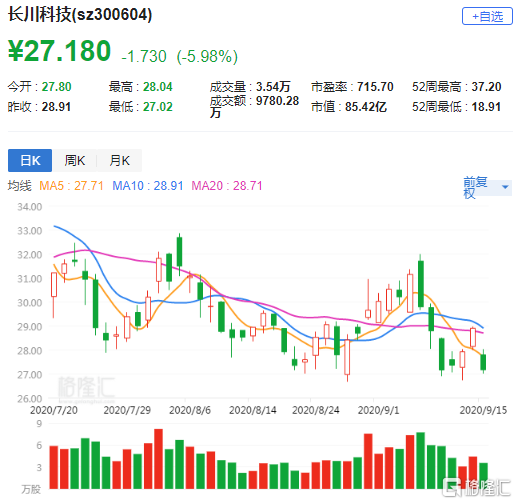Click the dropdown arrow beside 前复权
The image size is (517, 504).
click(505, 187)
